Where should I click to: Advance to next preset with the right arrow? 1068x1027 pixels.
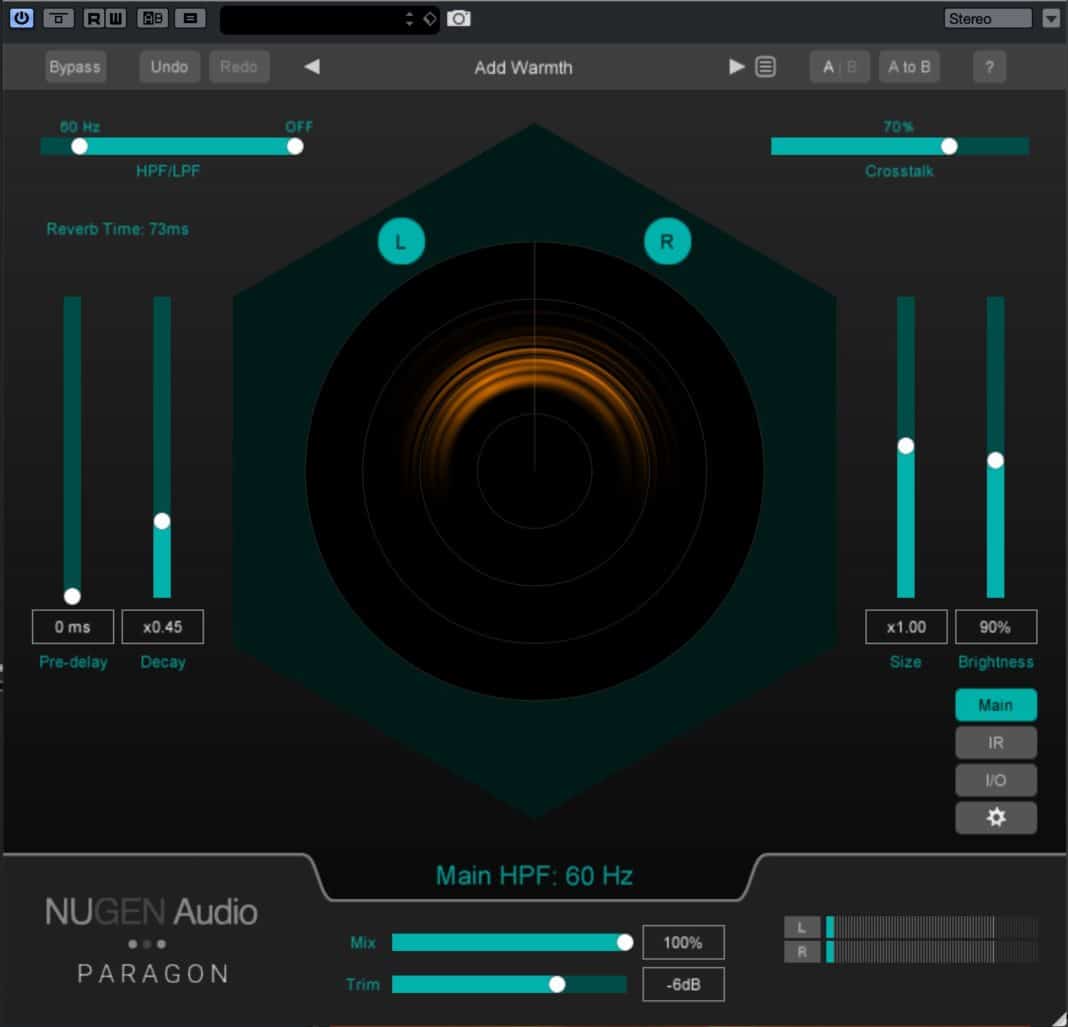(736, 67)
